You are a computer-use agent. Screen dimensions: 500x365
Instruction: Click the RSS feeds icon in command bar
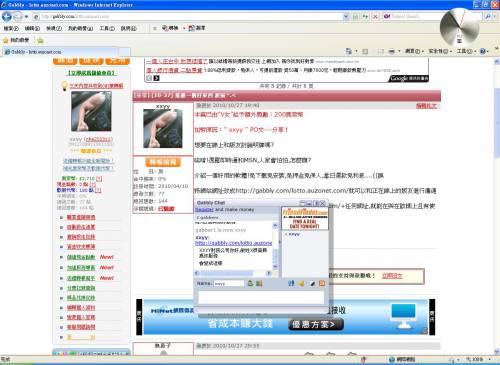(365, 51)
